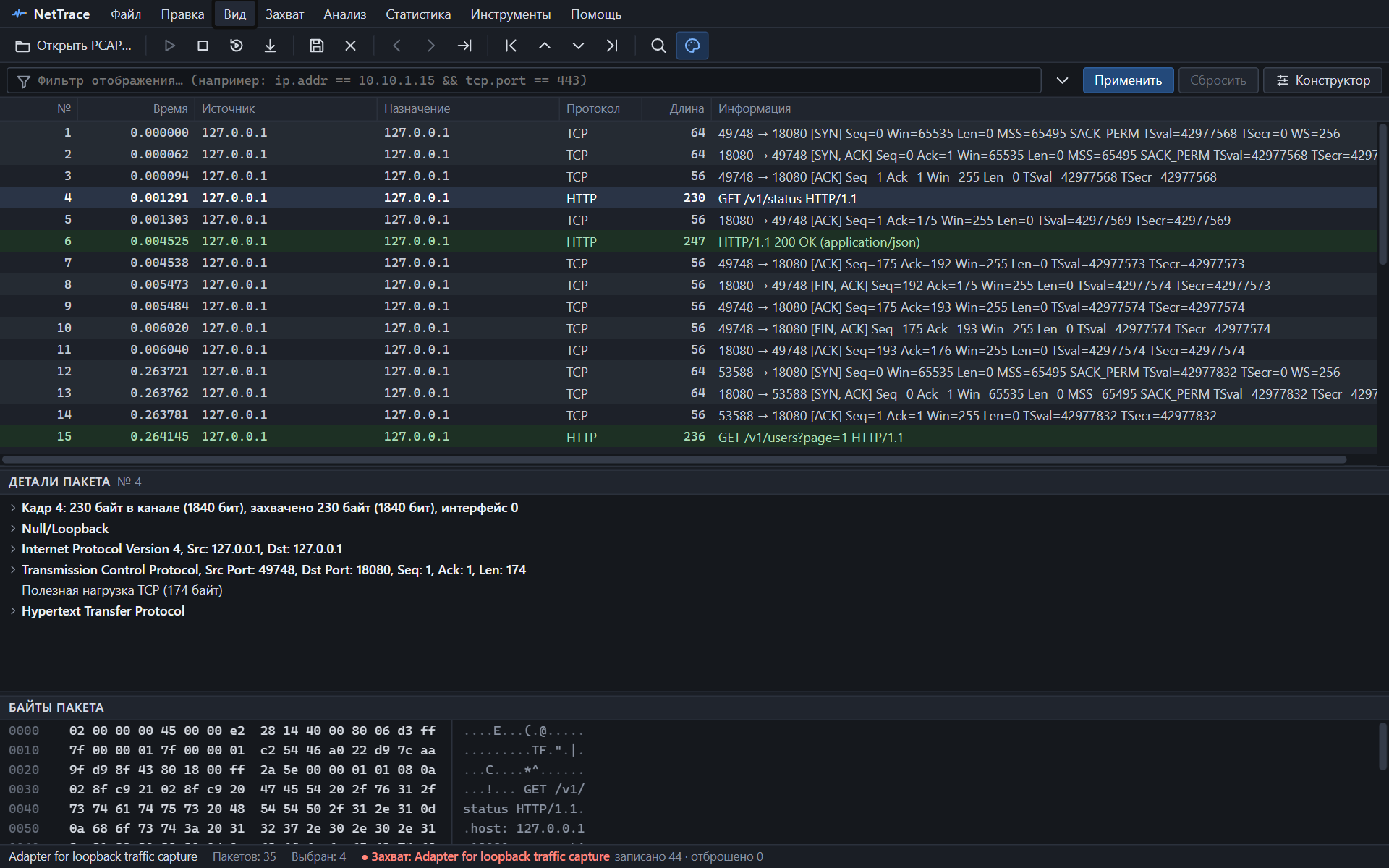Expand Hypertext Transfer Protocol node
The image size is (1389, 868).
pyautogui.click(x=13, y=611)
